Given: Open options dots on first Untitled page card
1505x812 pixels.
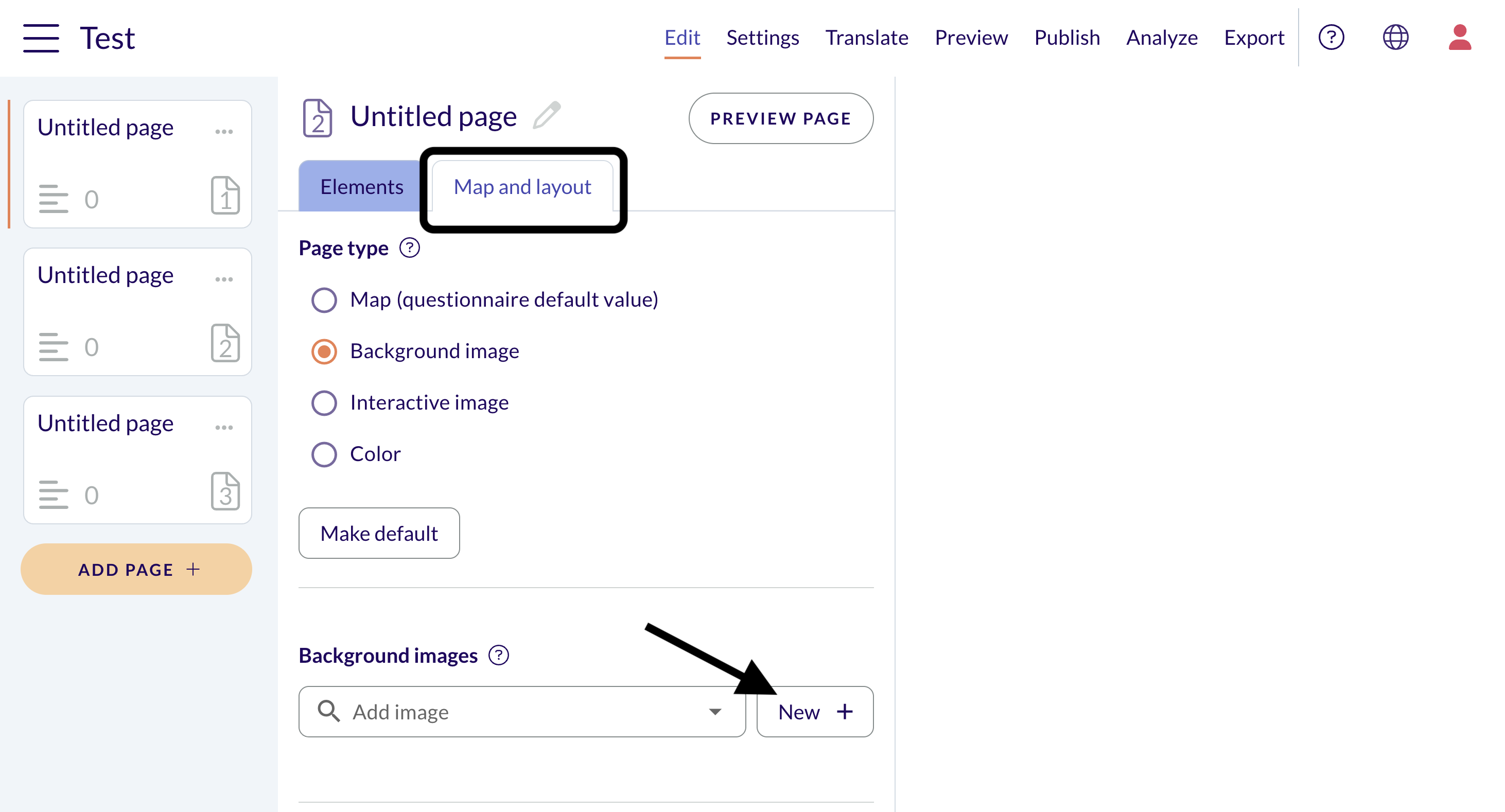Looking at the screenshot, I should click(x=224, y=131).
